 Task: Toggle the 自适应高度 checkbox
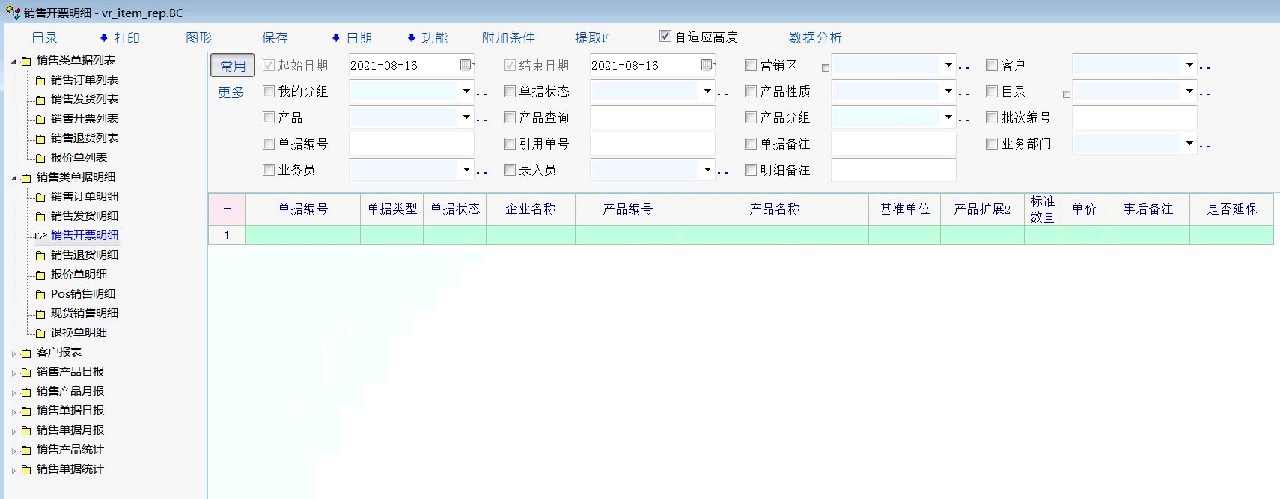(x=665, y=37)
